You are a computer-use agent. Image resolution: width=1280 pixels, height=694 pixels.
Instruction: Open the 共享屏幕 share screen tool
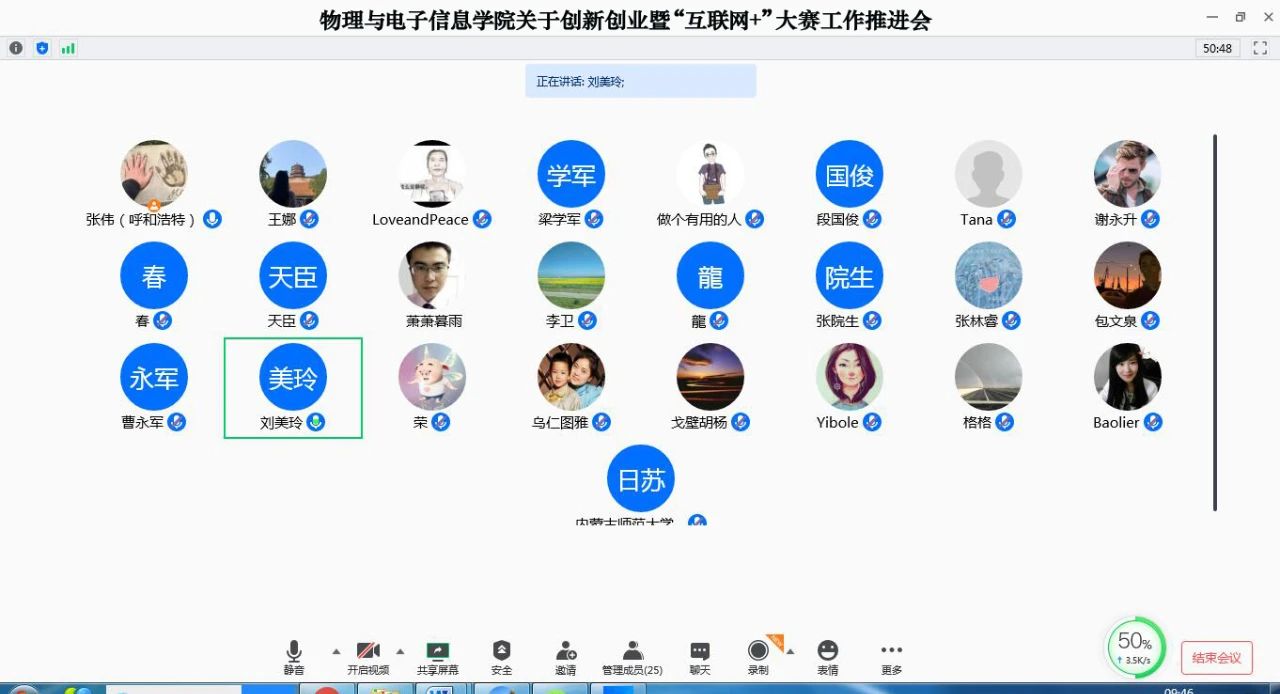point(438,652)
